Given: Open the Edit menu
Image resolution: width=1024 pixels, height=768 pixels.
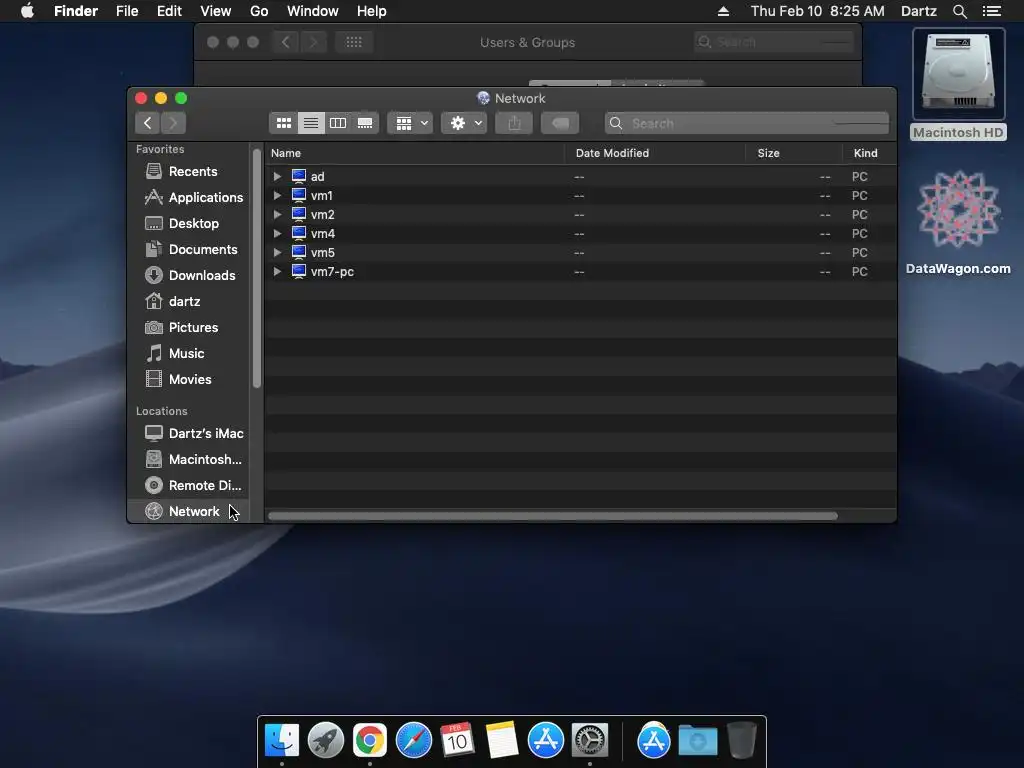Looking at the screenshot, I should pos(169,11).
